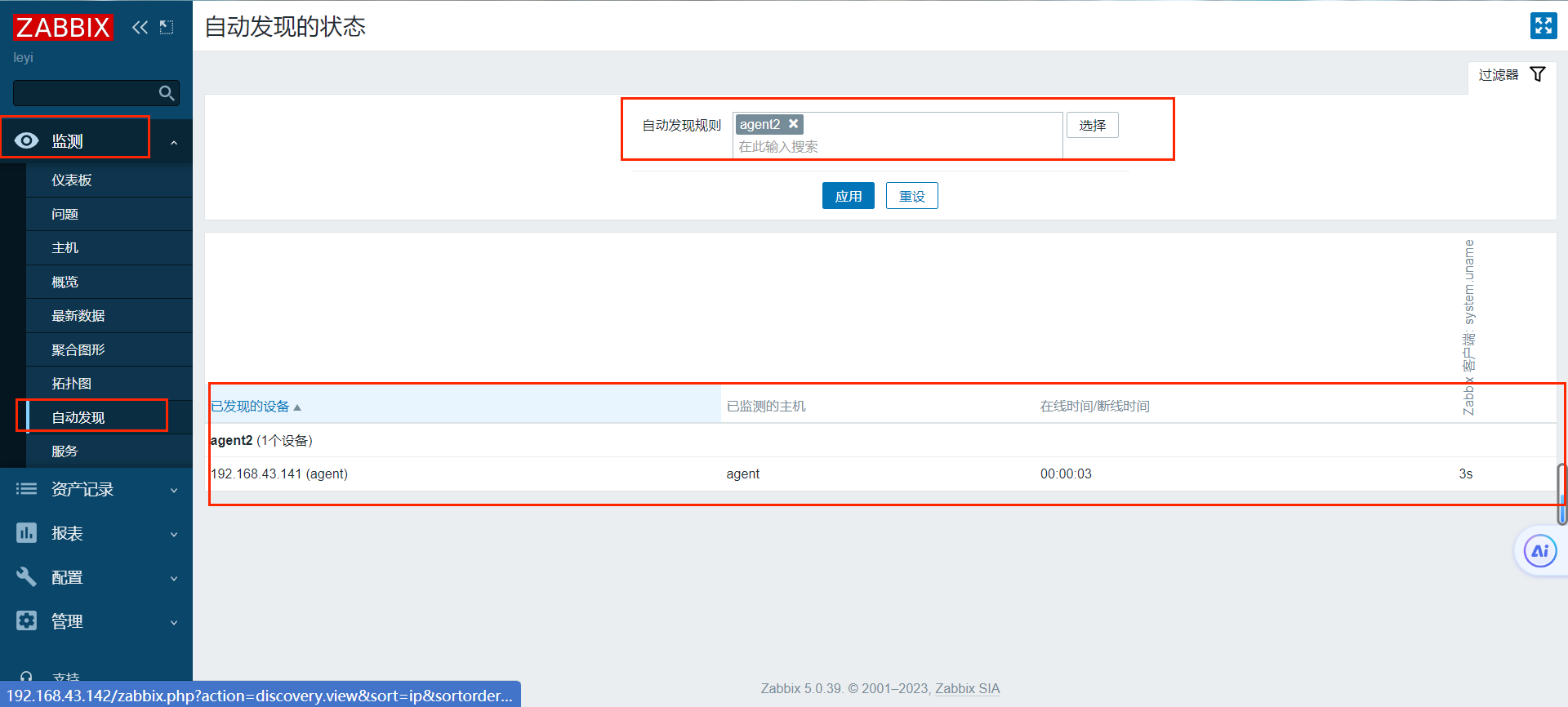This screenshot has width=1568, height=707.
Task: Click the 00:00:03 uptime value
Action: [1066, 474]
